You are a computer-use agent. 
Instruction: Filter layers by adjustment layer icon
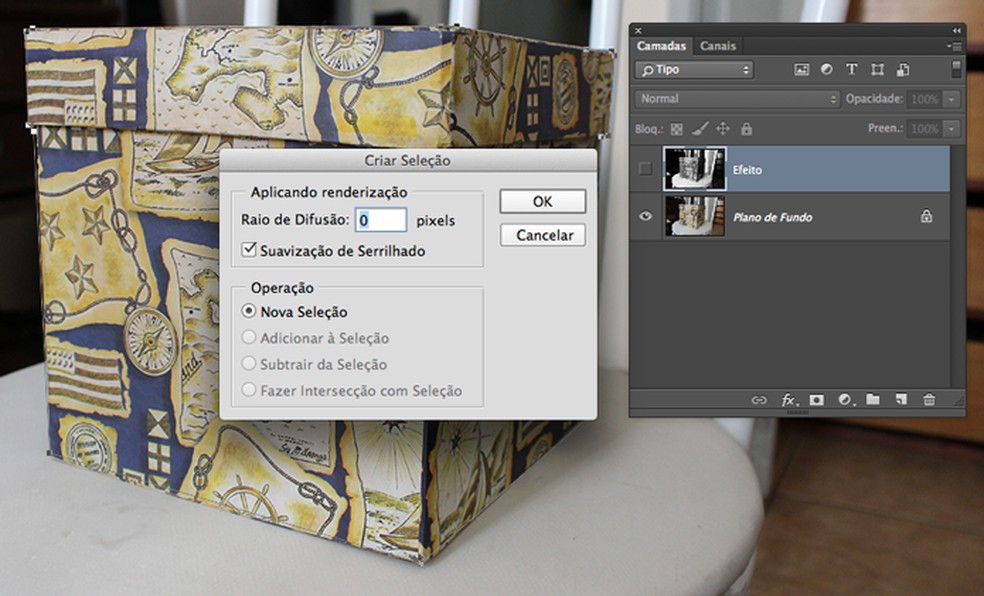(x=826, y=70)
